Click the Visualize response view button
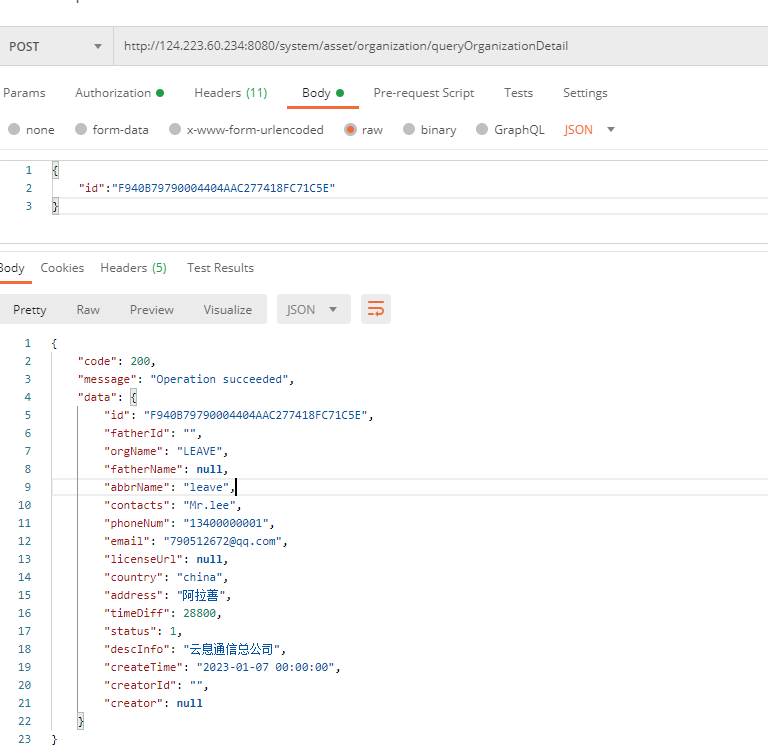 (227, 309)
